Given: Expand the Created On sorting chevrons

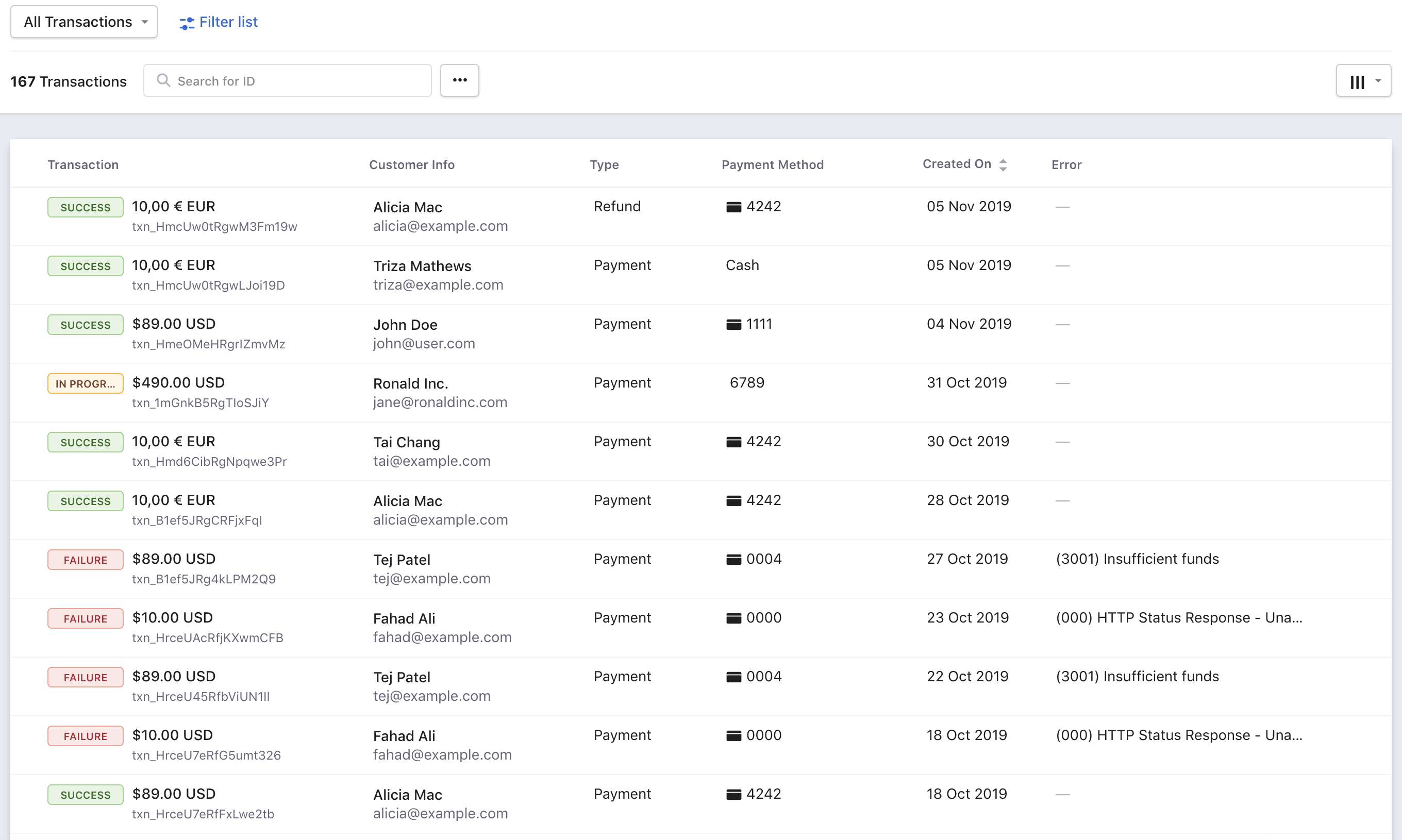Looking at the screenshot, I should click(1004, 164).
